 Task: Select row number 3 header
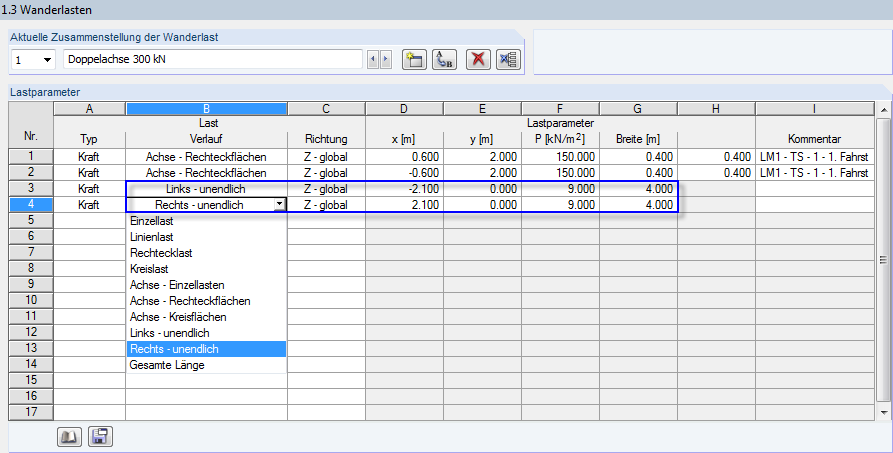(31, 188)
